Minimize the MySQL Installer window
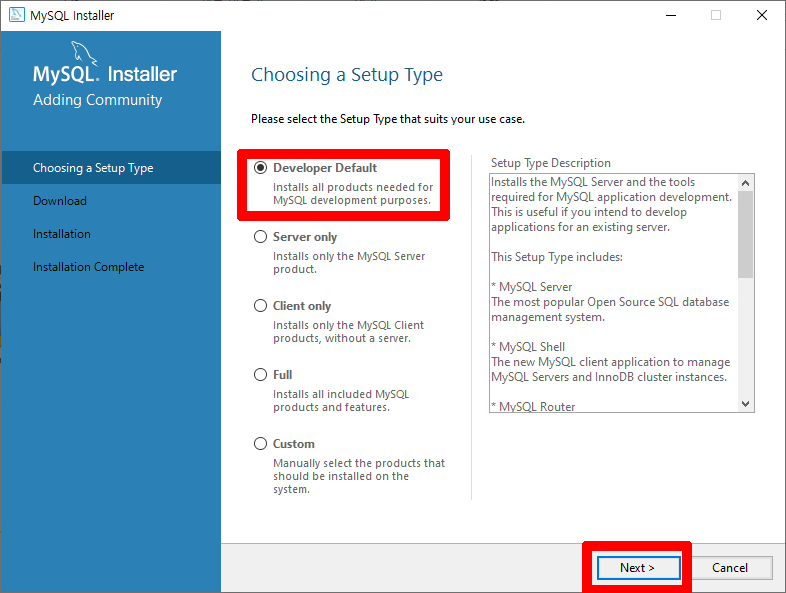Viewport: 786px width, 593px height. [671, 15]
